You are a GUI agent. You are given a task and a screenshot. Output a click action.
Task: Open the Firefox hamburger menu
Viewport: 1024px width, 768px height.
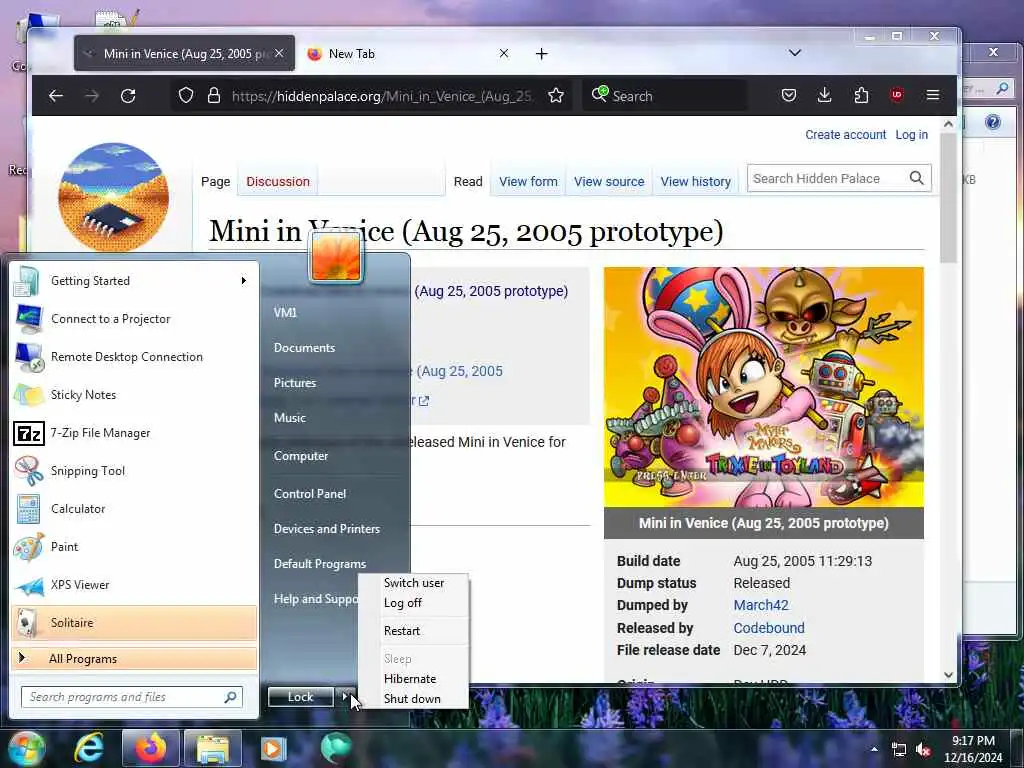coord(933,95)
